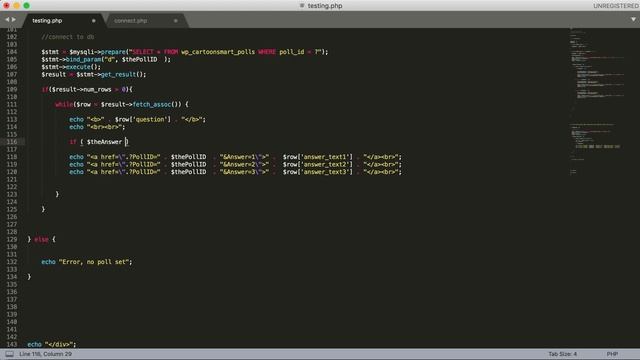Screen dimensions: 640x360
Task: Click the Line 116, Column 29 status text
Action: click(45, 354)
